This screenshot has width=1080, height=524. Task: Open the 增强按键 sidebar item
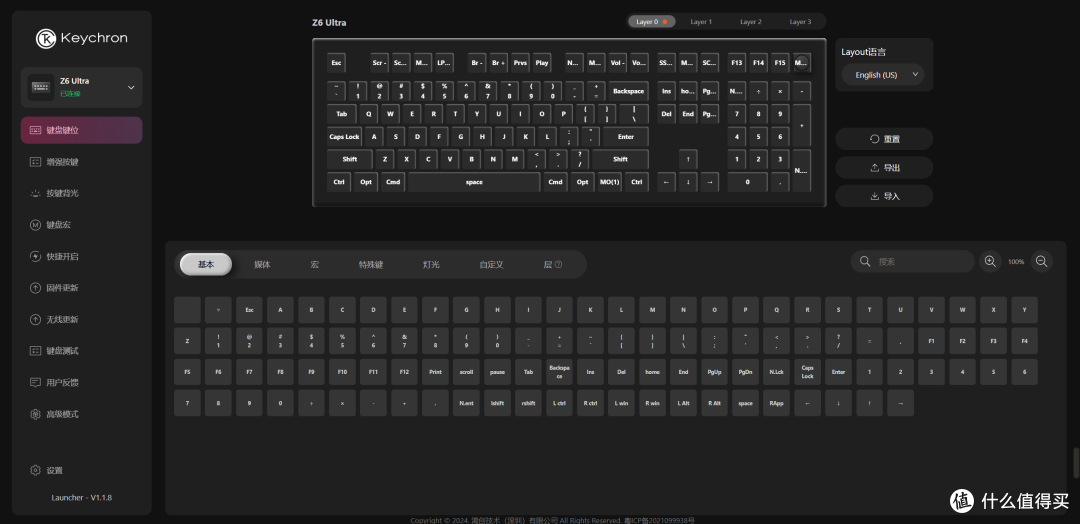[81, 162]
